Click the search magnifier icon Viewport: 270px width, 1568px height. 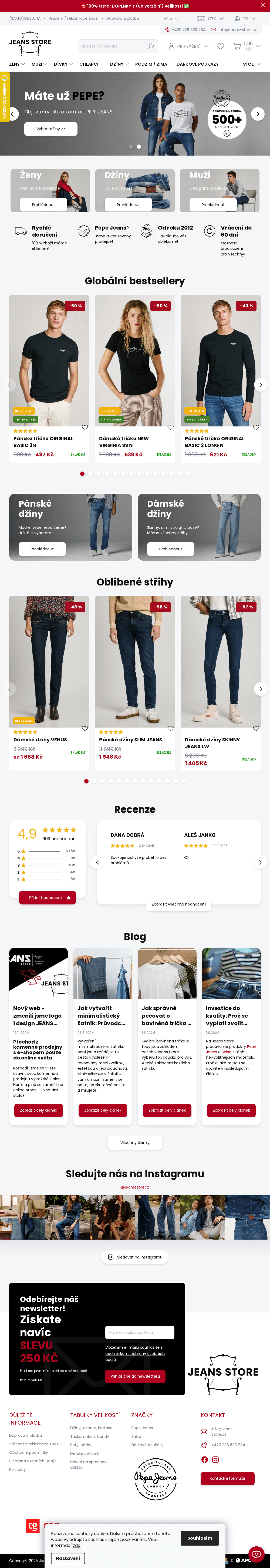(151, 46)
